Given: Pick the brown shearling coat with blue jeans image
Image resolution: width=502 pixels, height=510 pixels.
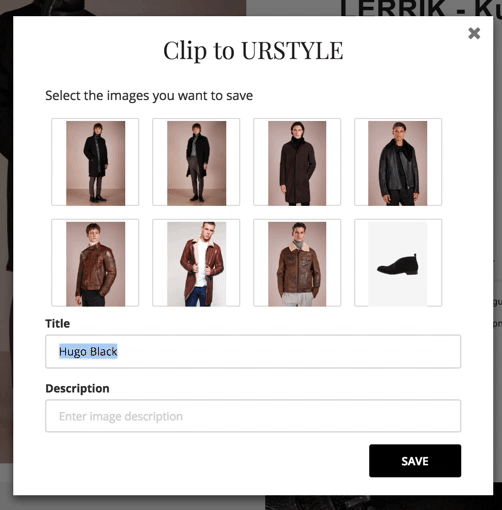Looking at the screenshot, I should click(196, 263).
